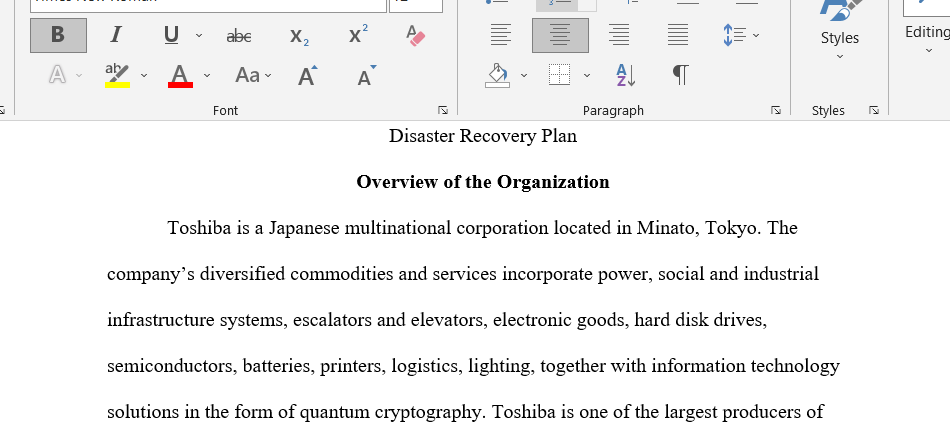
Task: Click the font size box
Action: [416, 4]
